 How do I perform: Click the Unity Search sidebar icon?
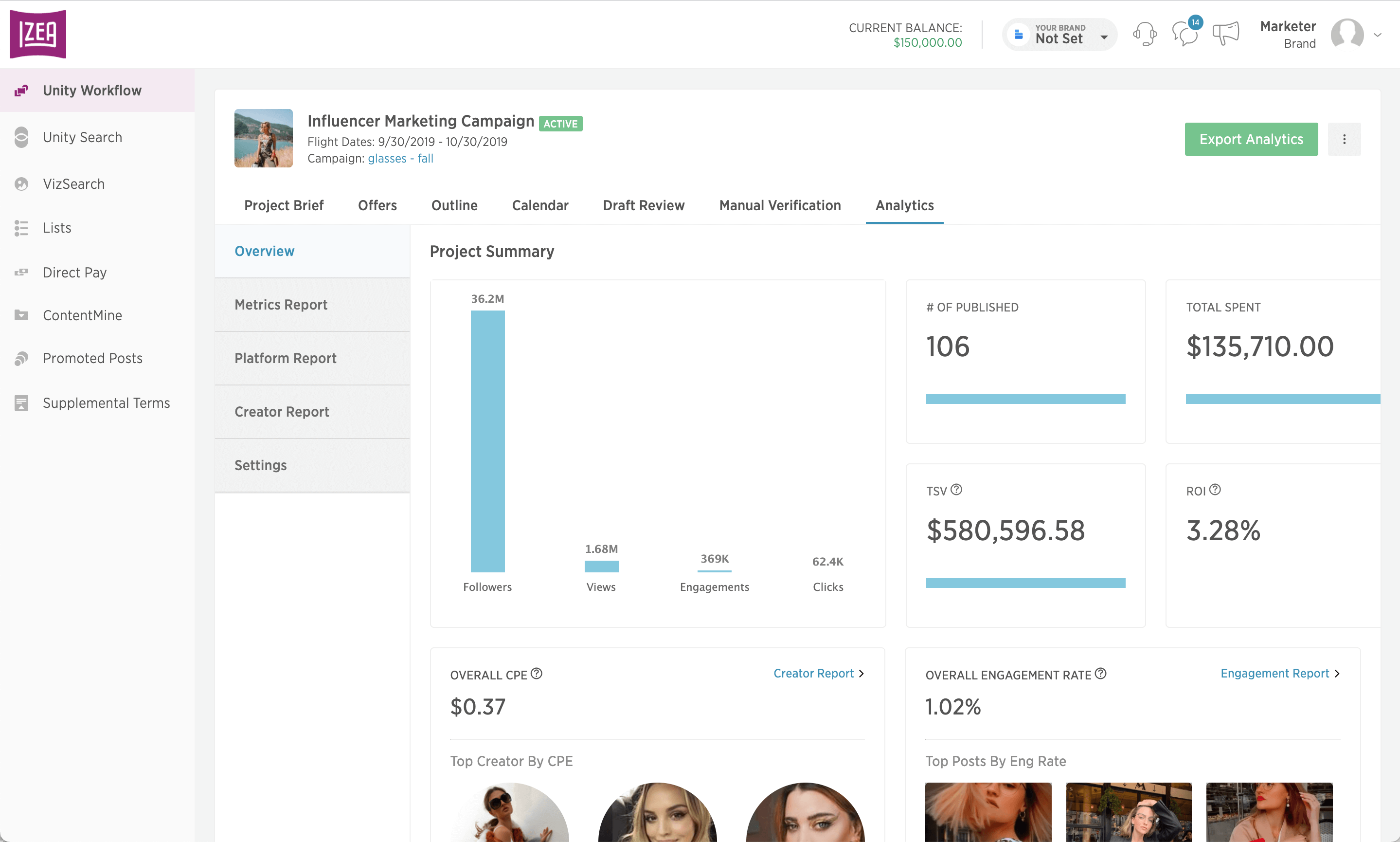(x=21, y=137)
